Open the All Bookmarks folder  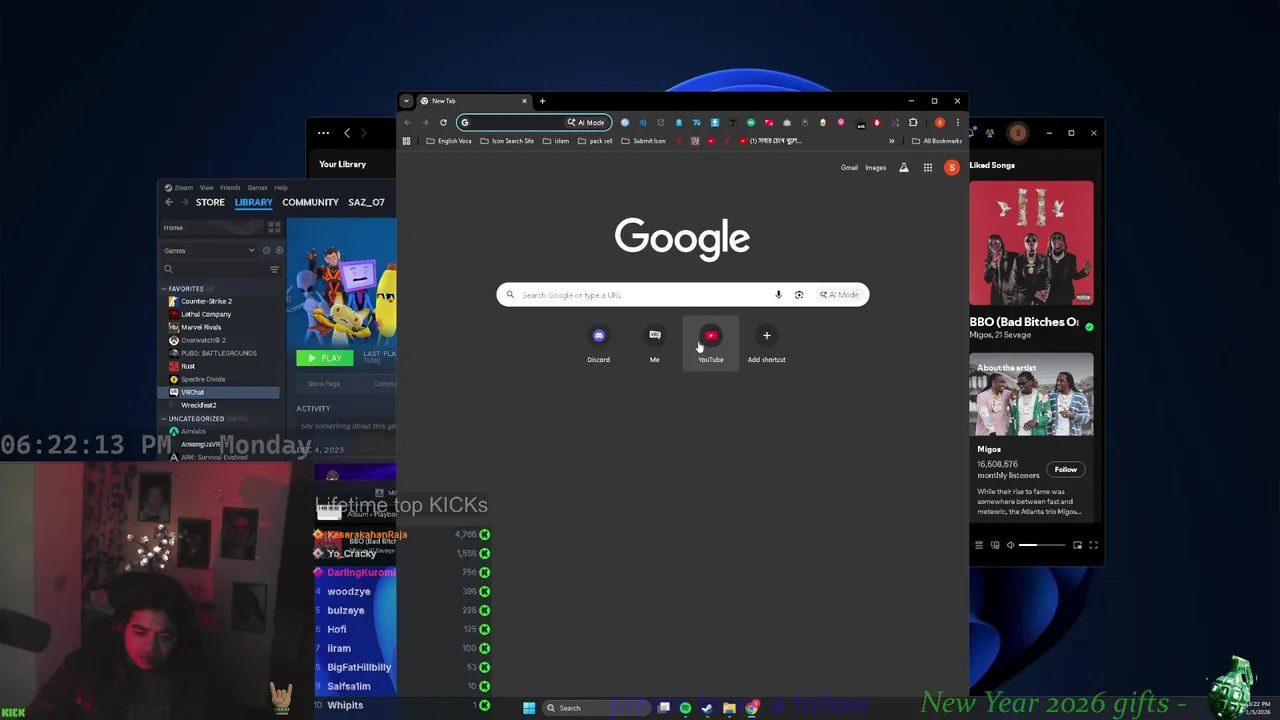point(936,141)
